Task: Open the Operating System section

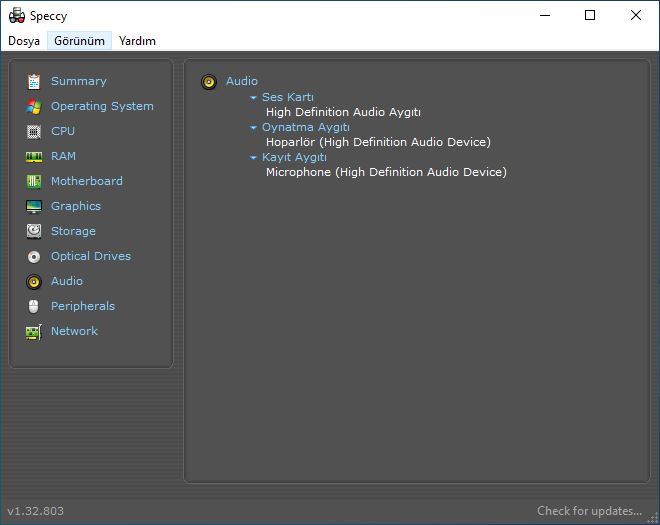Action: (102, 106)
